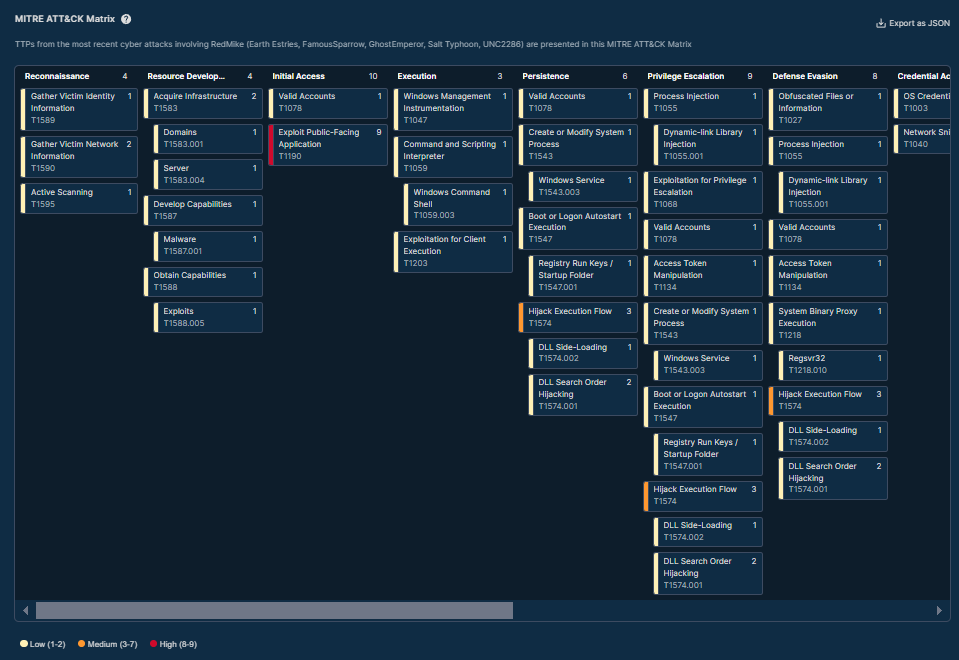The height and width of the screenshot is (660, 959).
Task: Click the right arrow of the horizontal scrollbar
Action: point(939,610)
